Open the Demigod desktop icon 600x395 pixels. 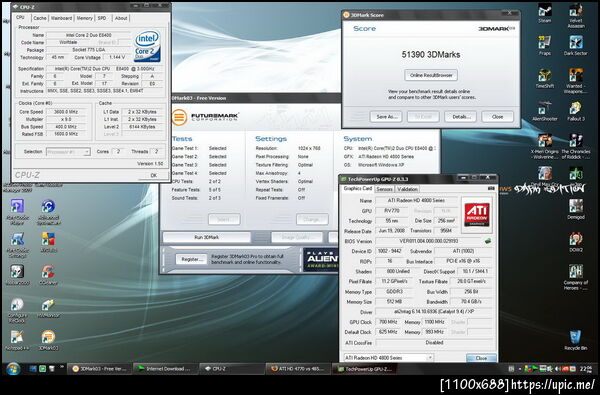point(575,209)
